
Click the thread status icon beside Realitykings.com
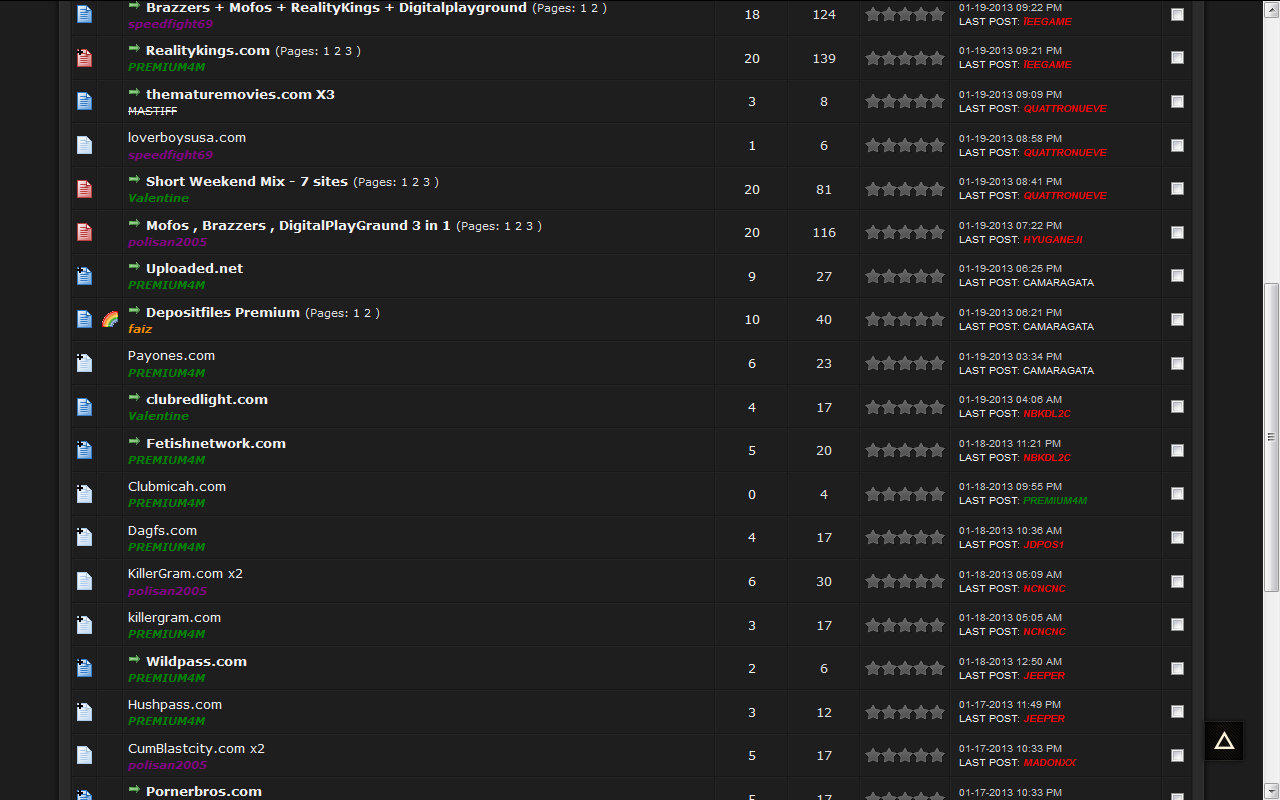(x=84, y=58)
